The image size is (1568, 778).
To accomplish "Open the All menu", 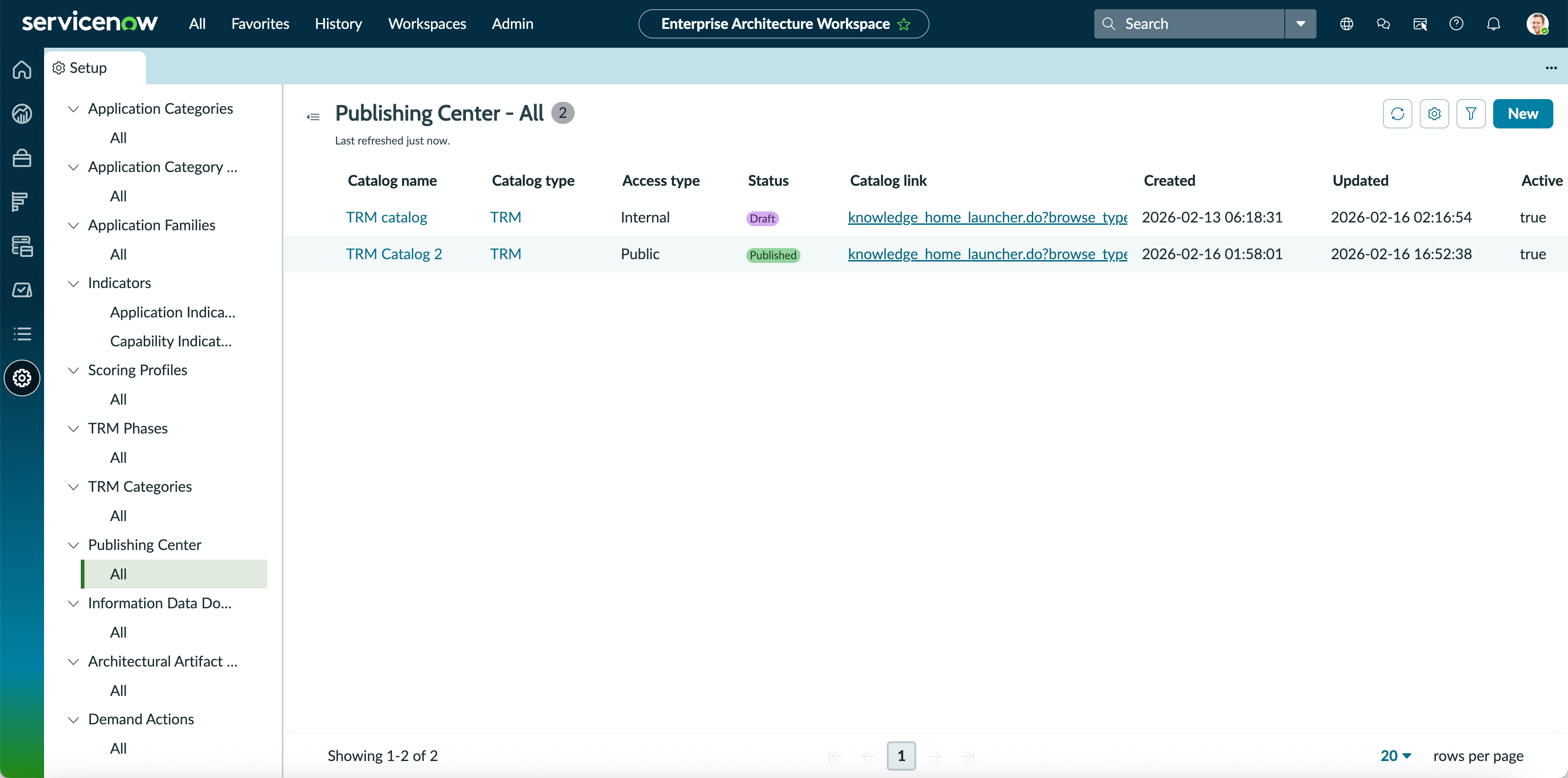I will 197,24.
